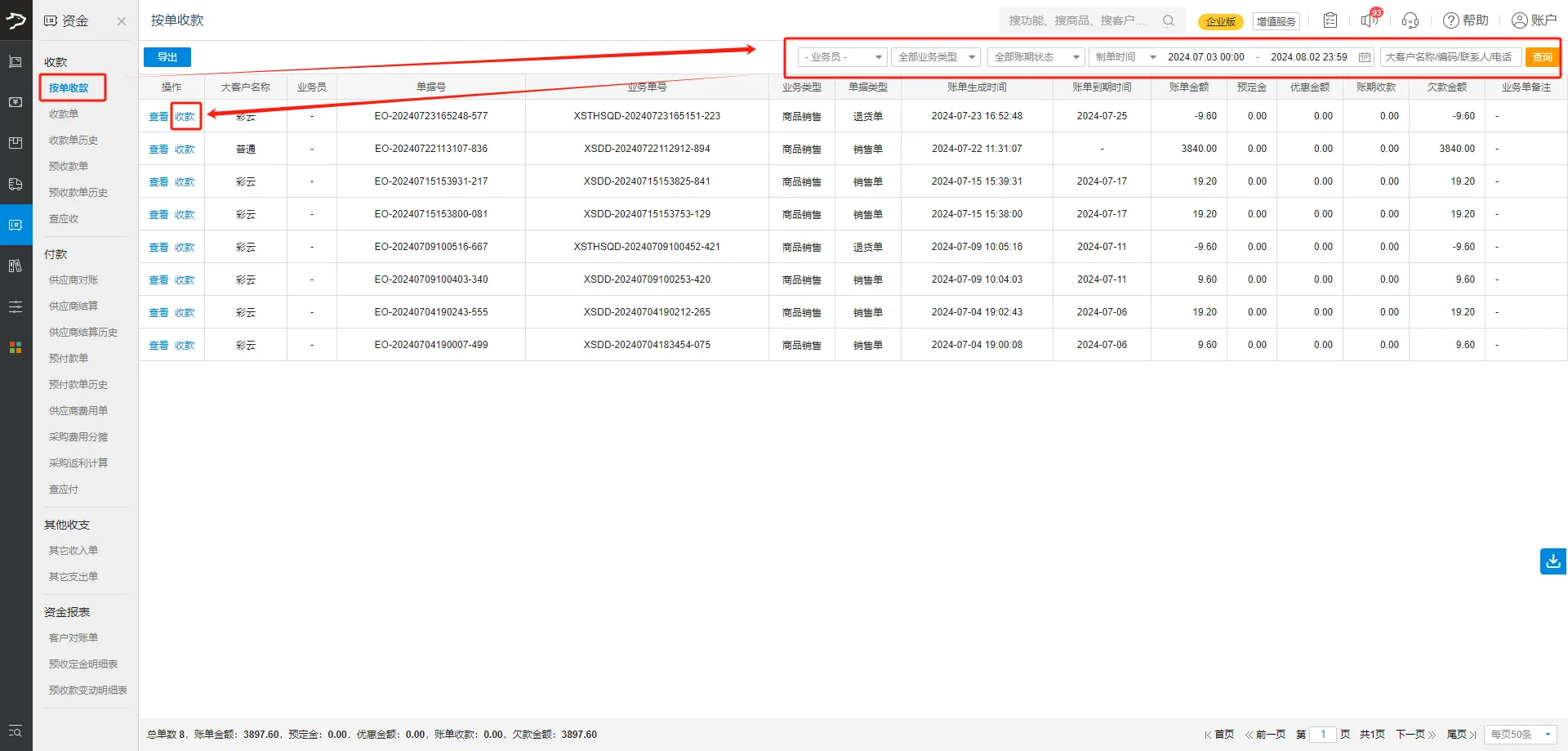The width and height of the screenshot is (1568, 751).
Task: Open the clipboard task list icon
Action: click(1330, 20)
